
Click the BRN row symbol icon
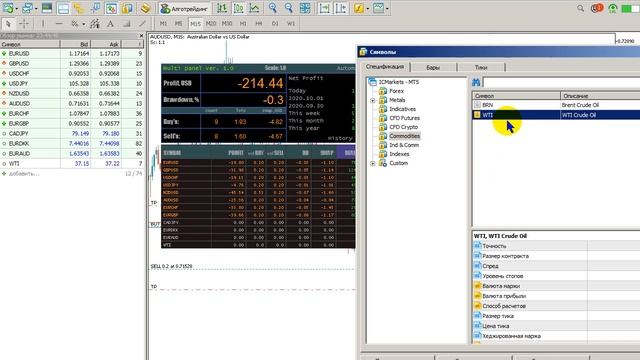[x=477, y=105]
